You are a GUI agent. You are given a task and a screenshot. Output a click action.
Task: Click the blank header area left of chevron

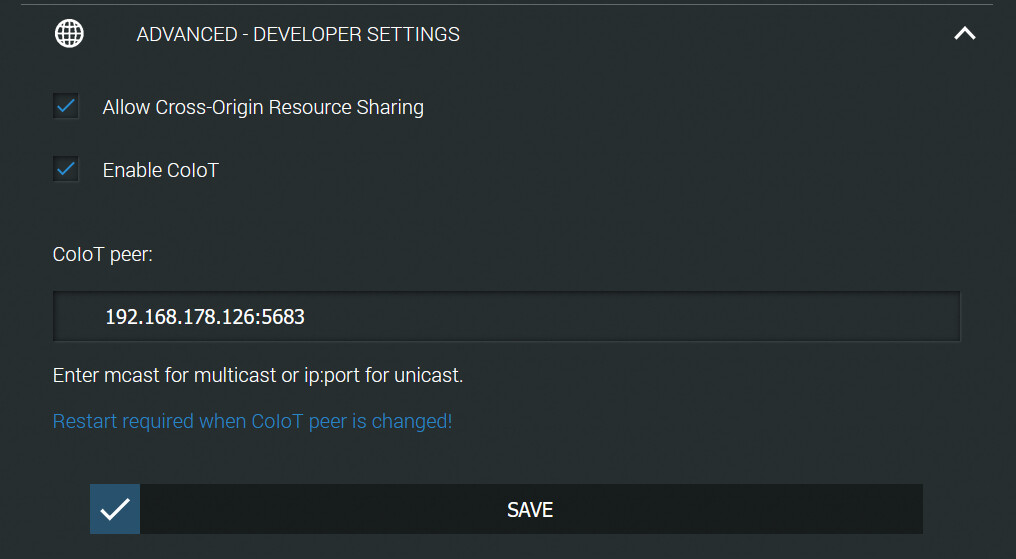[x=700, y=34]
